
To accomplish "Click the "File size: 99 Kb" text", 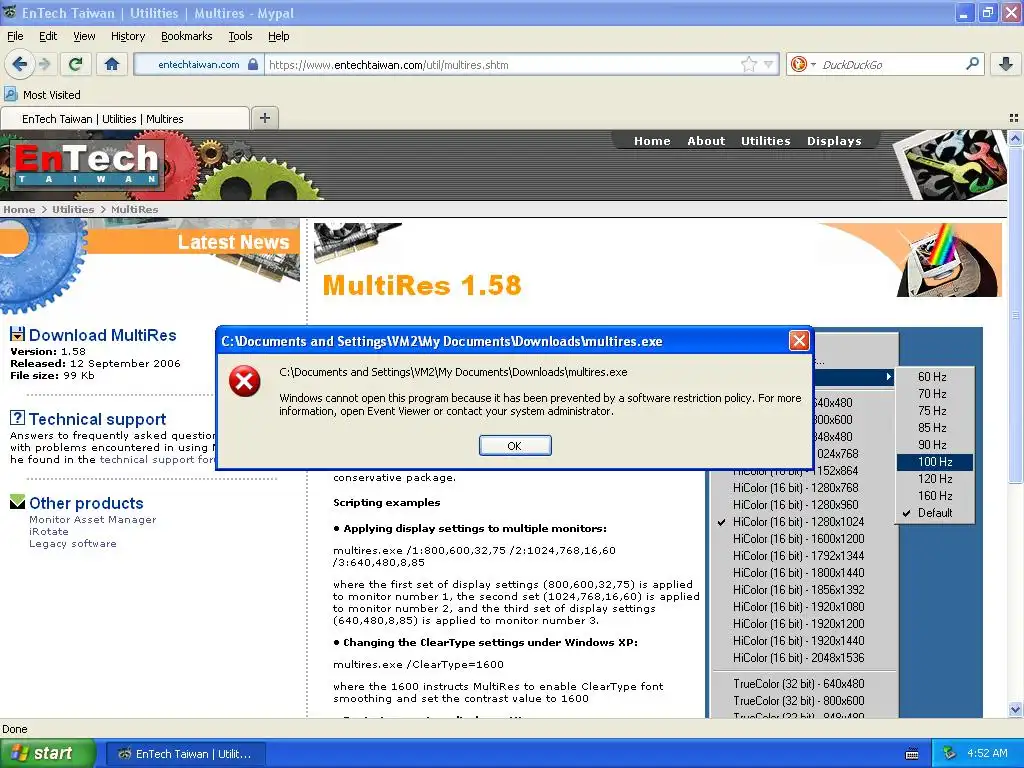I will 52,376.
